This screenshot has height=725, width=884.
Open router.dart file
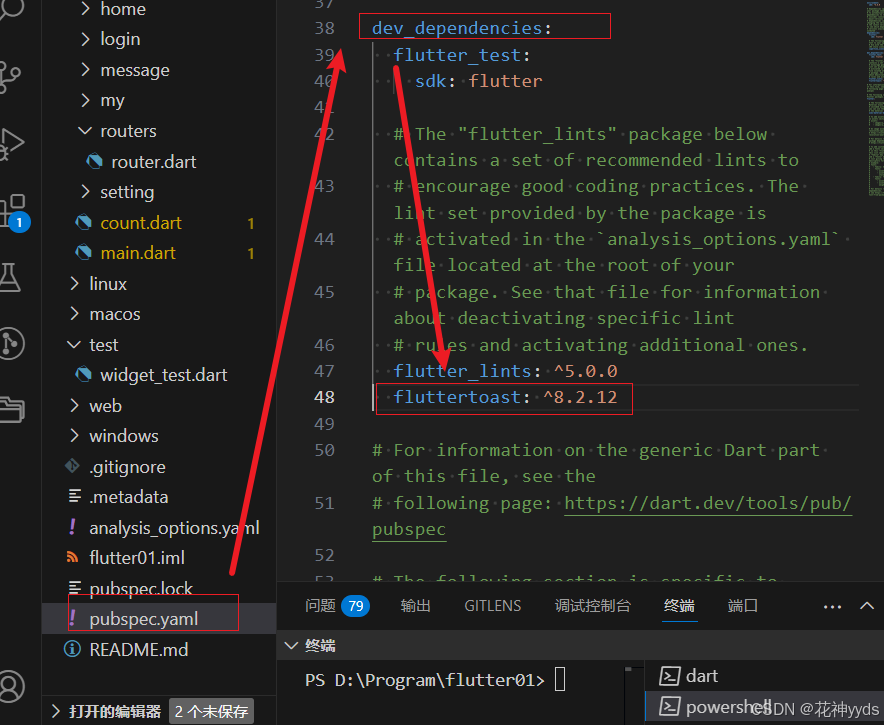tap(153, 162)
